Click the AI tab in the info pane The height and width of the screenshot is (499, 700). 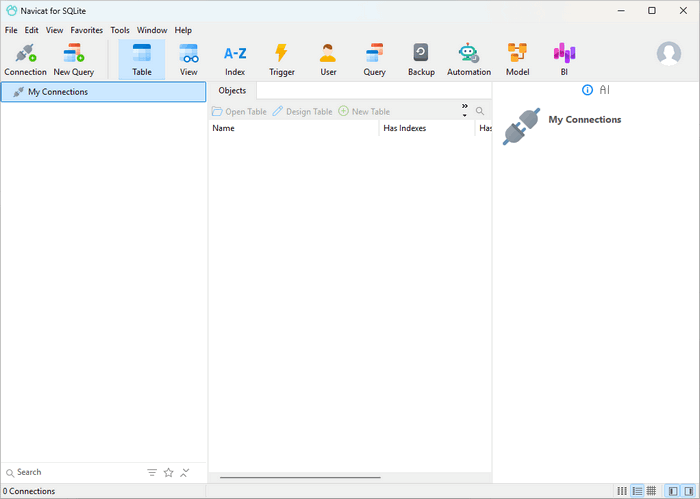pyautogui.click(x=604, y=90)
